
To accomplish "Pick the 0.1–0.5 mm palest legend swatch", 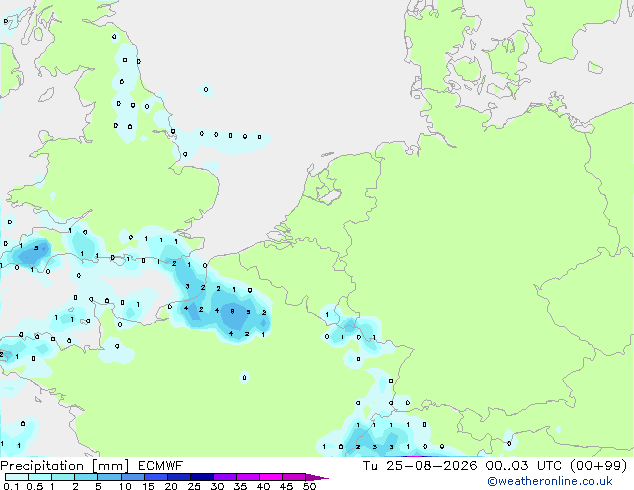I will (17, 477).
